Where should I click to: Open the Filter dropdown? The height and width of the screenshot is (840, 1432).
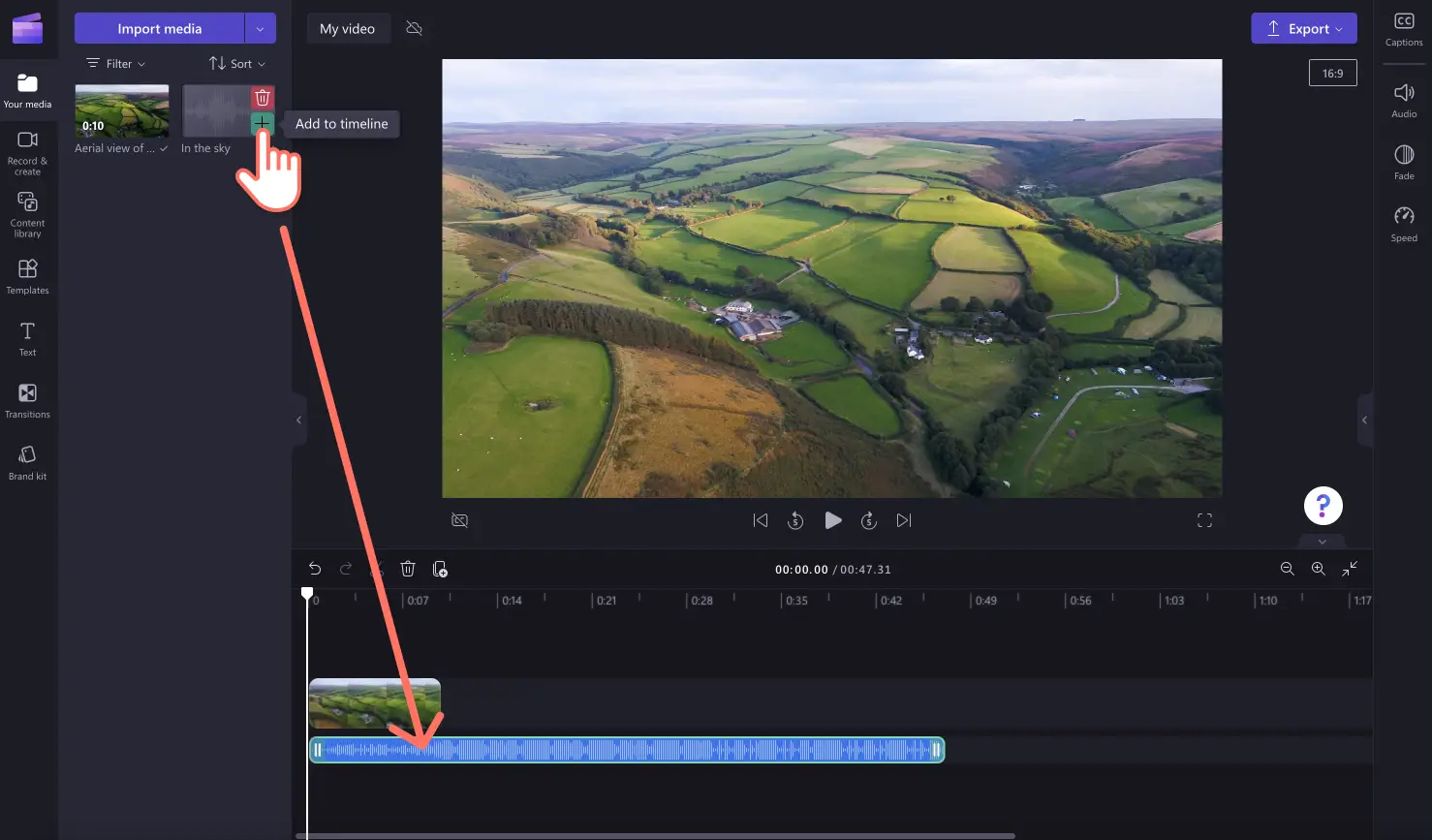(x=116, y=64)
